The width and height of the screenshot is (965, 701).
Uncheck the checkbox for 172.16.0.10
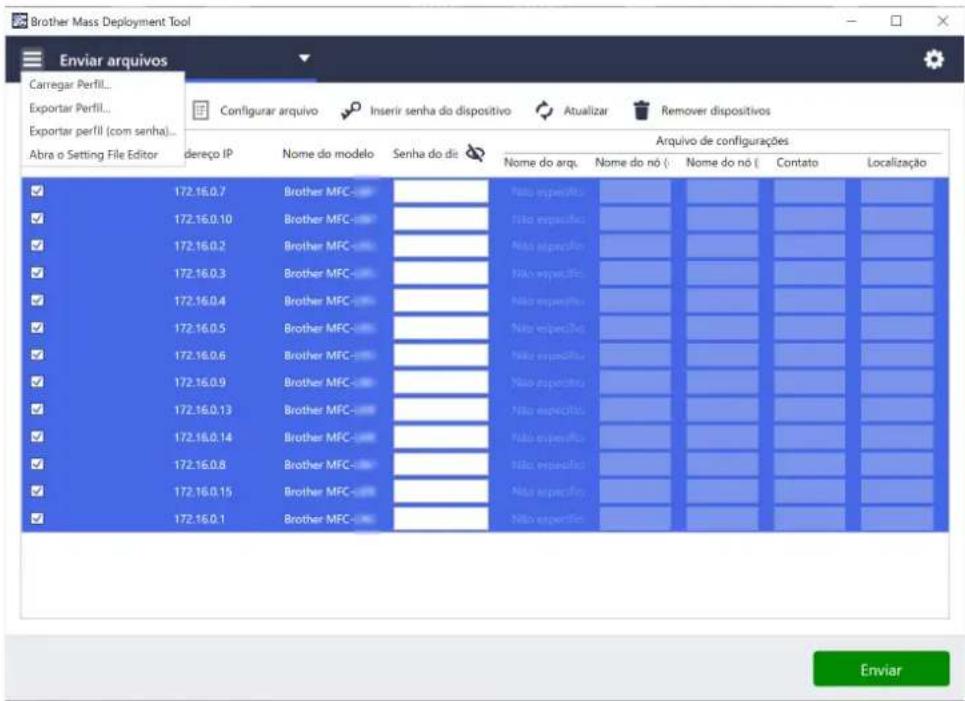[37, 218]
